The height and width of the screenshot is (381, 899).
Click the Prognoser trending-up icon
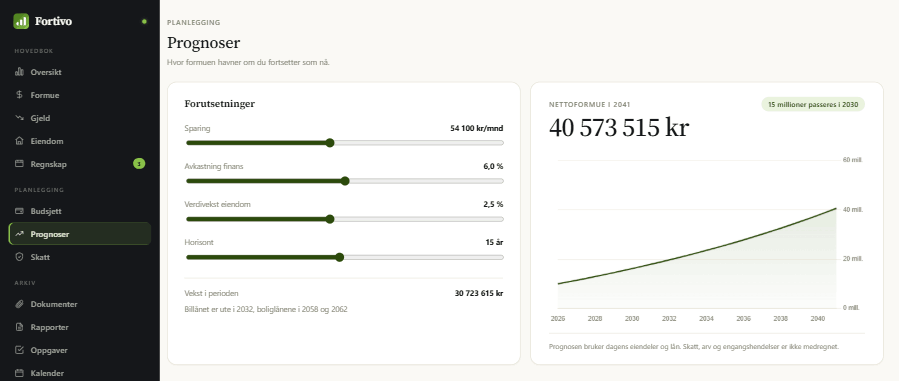[19, 234]
